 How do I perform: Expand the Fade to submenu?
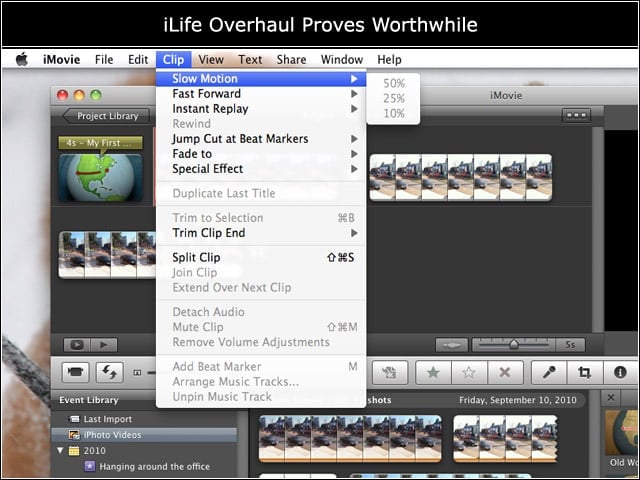(x=261, y=154)
